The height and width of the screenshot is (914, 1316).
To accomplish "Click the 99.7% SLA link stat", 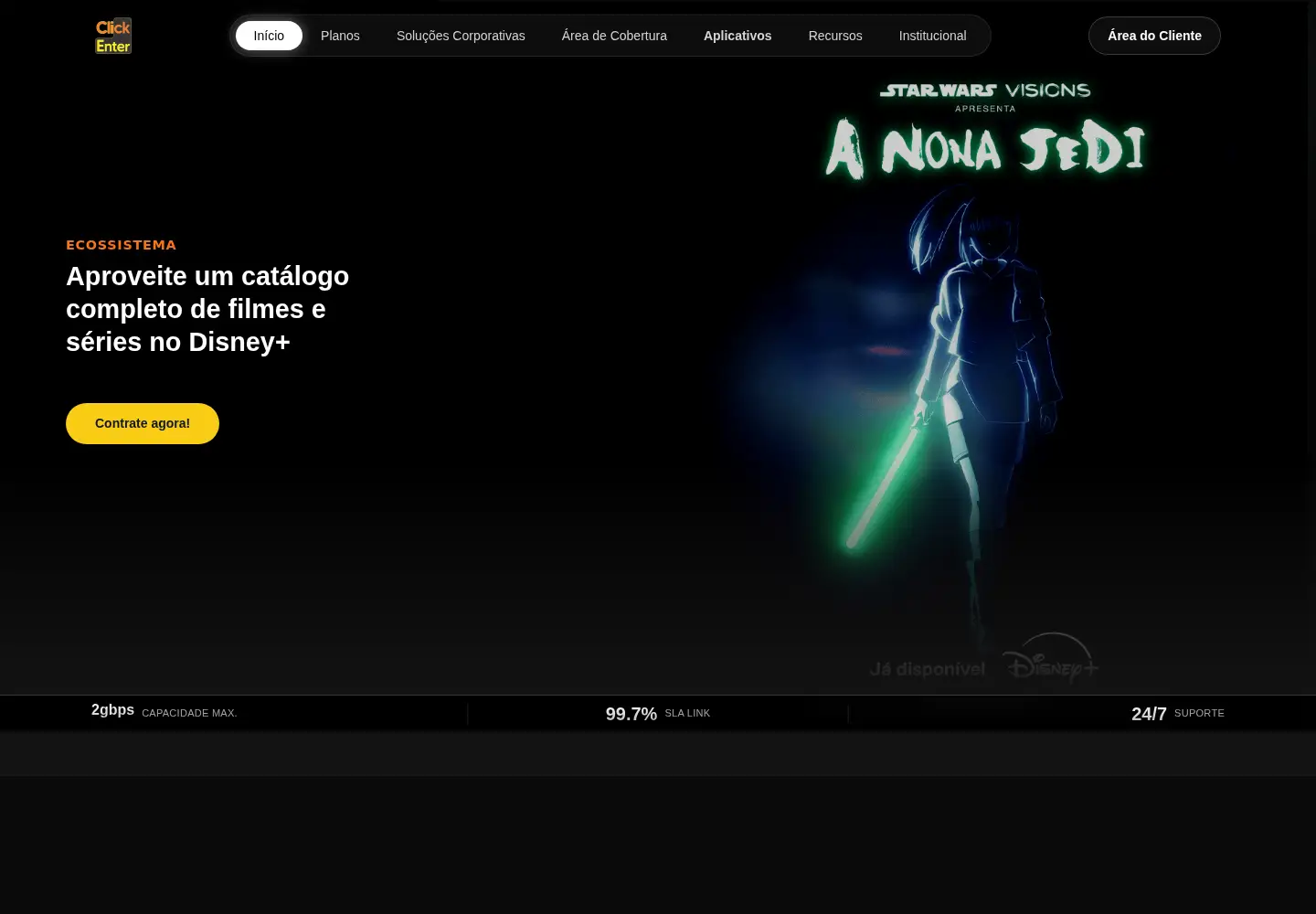I will [x=658, y=713].
